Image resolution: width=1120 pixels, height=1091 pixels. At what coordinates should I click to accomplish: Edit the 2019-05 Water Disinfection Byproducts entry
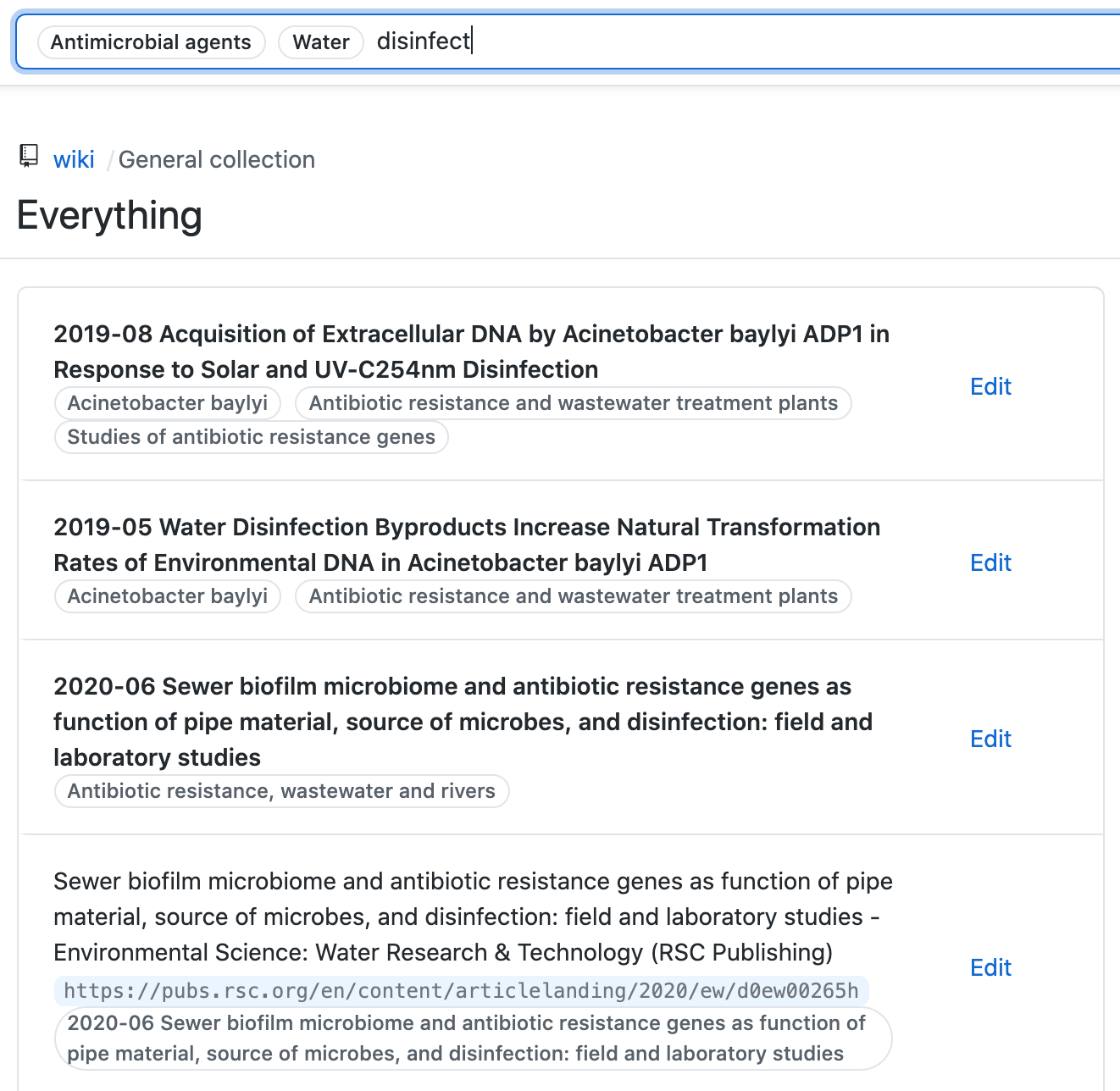pos(990,562)
